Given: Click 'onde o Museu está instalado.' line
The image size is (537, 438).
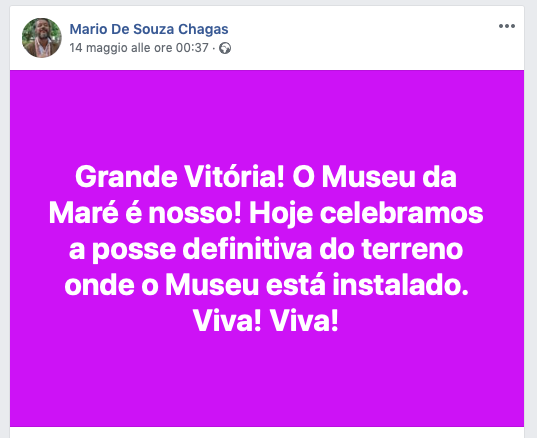Looking at the screenshot, I should coord(266,285).
